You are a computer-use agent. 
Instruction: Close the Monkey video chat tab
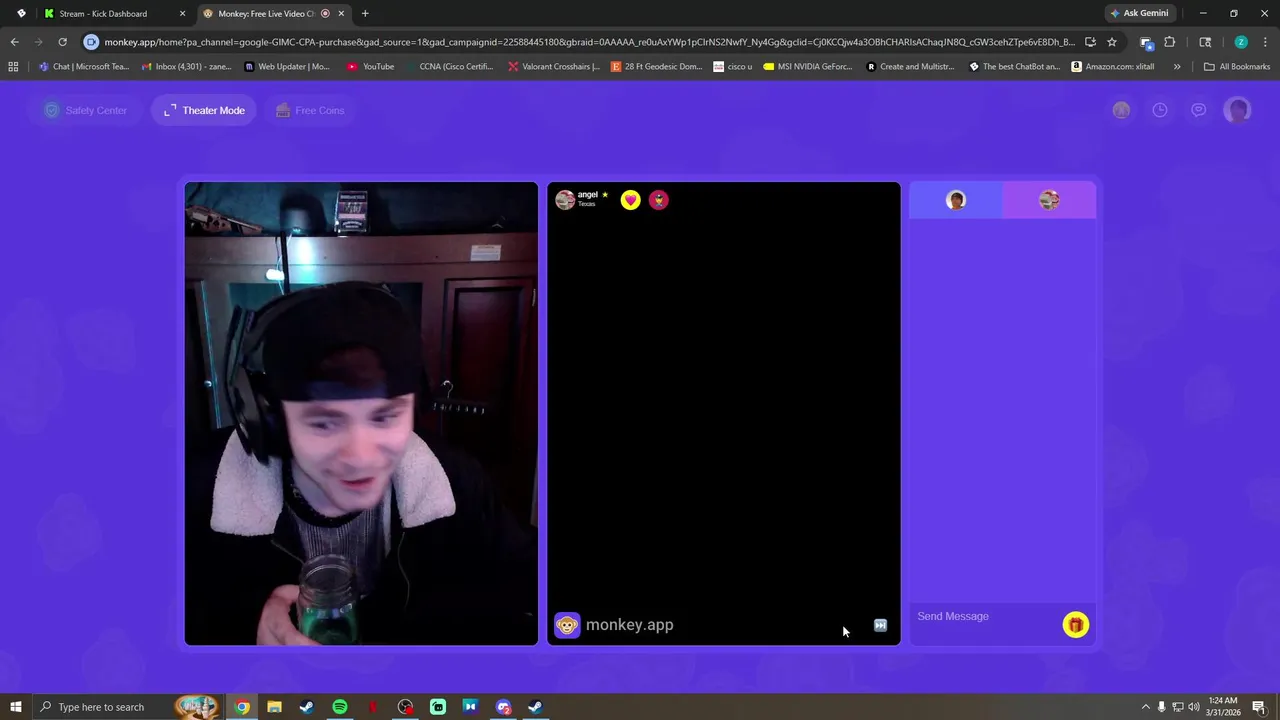click(x=342, y=14)
